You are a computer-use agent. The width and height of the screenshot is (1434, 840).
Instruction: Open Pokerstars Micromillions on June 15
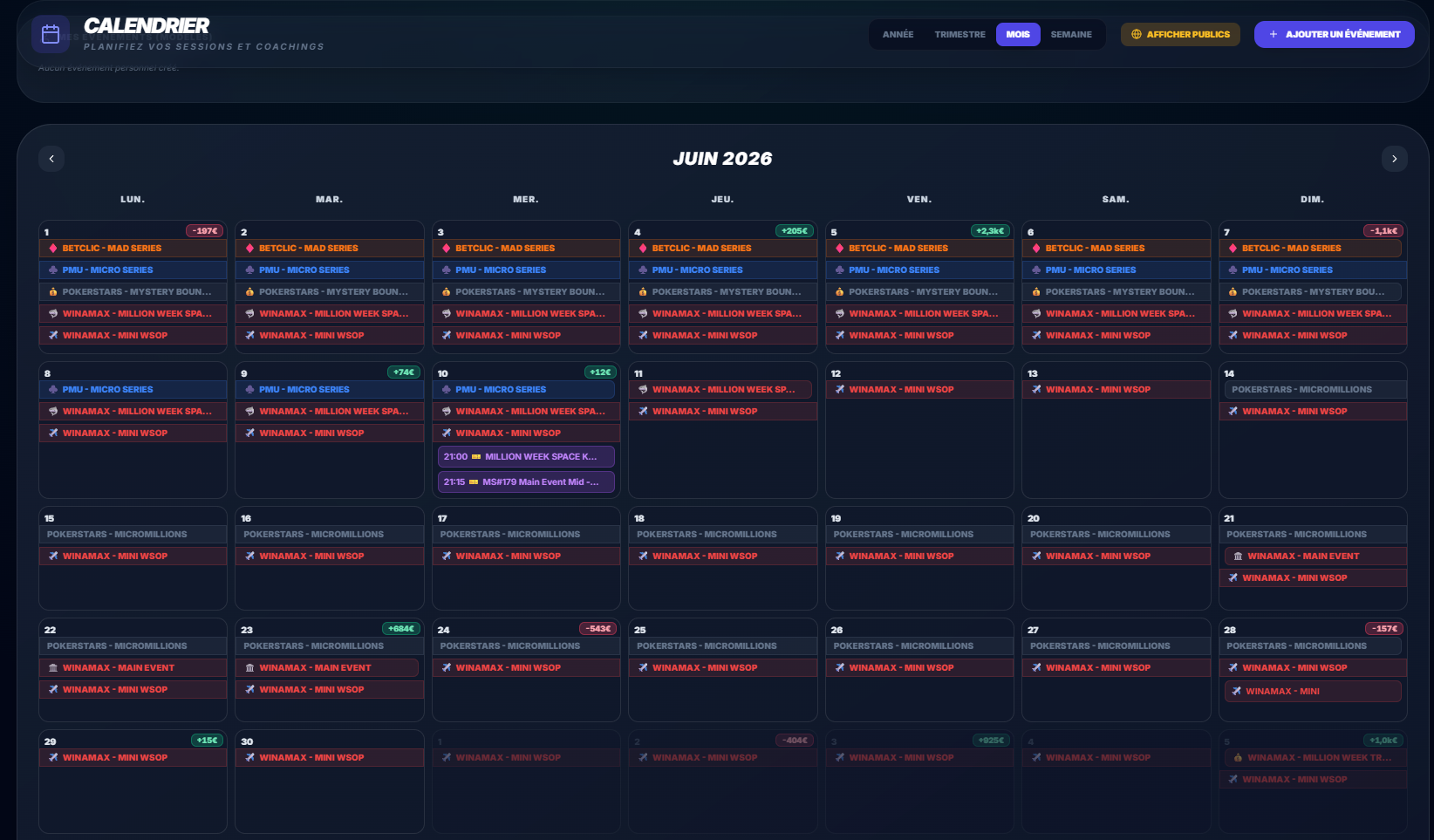click(133, 535)
